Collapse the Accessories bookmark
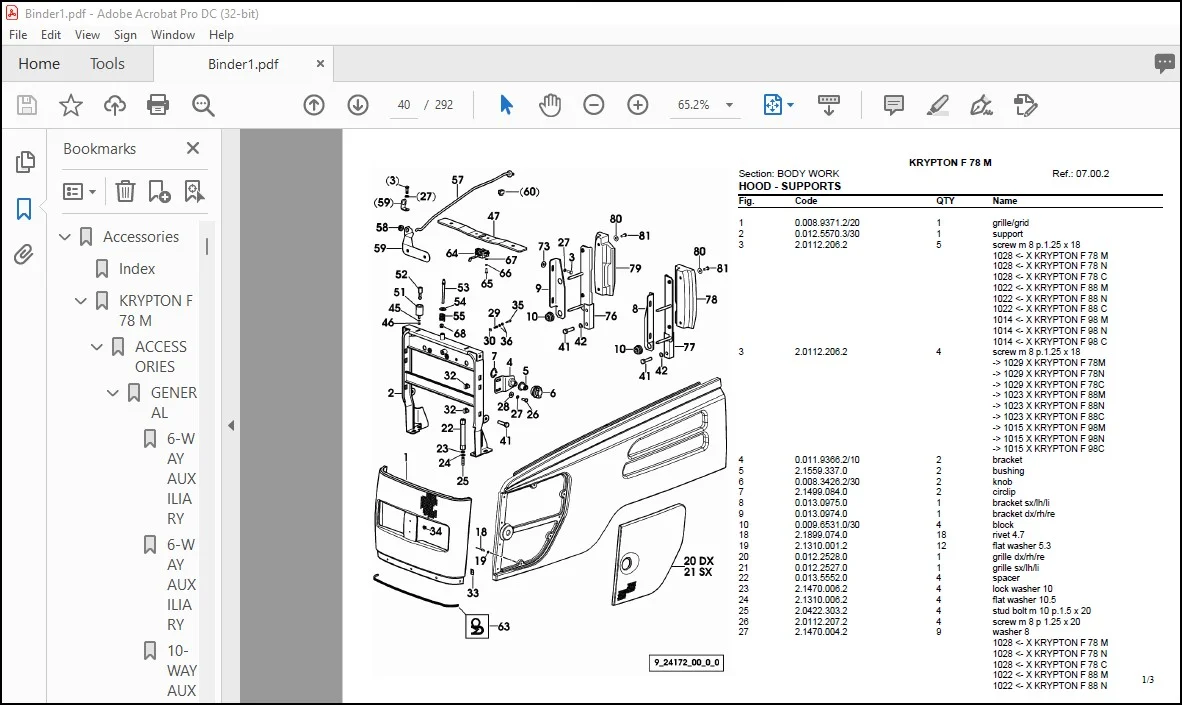Image resolution: width=1182 pixels, height=705 pixels. pos(65,237)
